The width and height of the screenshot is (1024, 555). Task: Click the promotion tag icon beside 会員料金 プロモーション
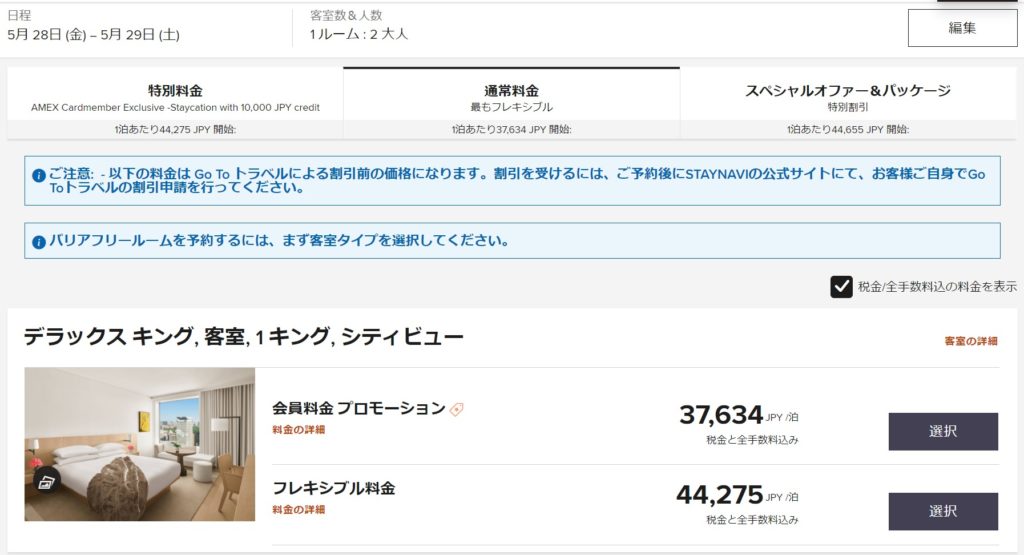point(457,409)
